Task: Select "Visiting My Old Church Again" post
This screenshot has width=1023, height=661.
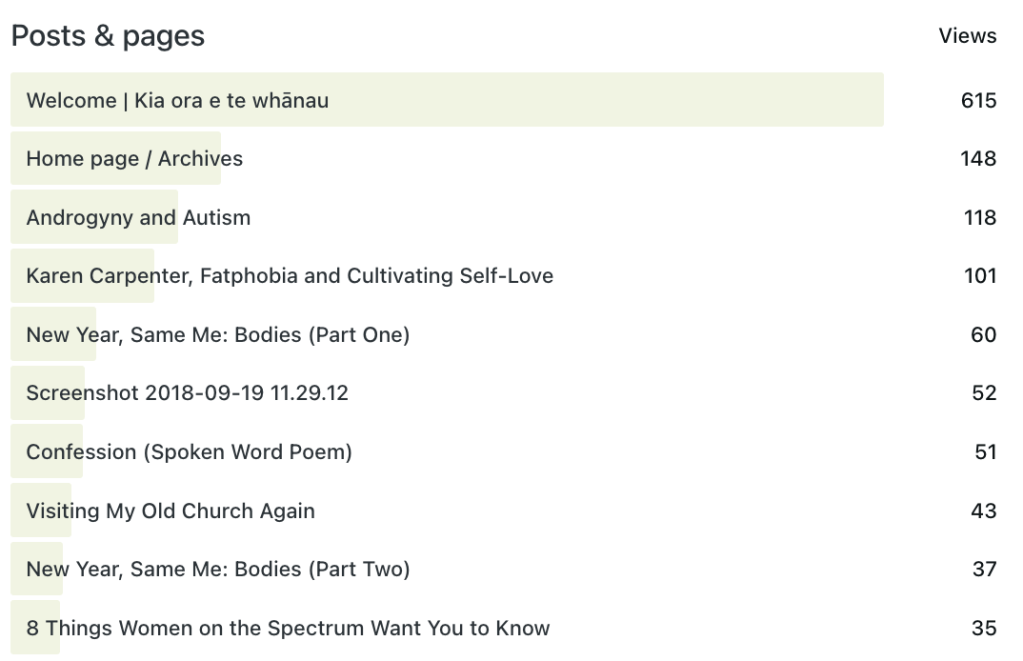Action: [x=170, y=511]
